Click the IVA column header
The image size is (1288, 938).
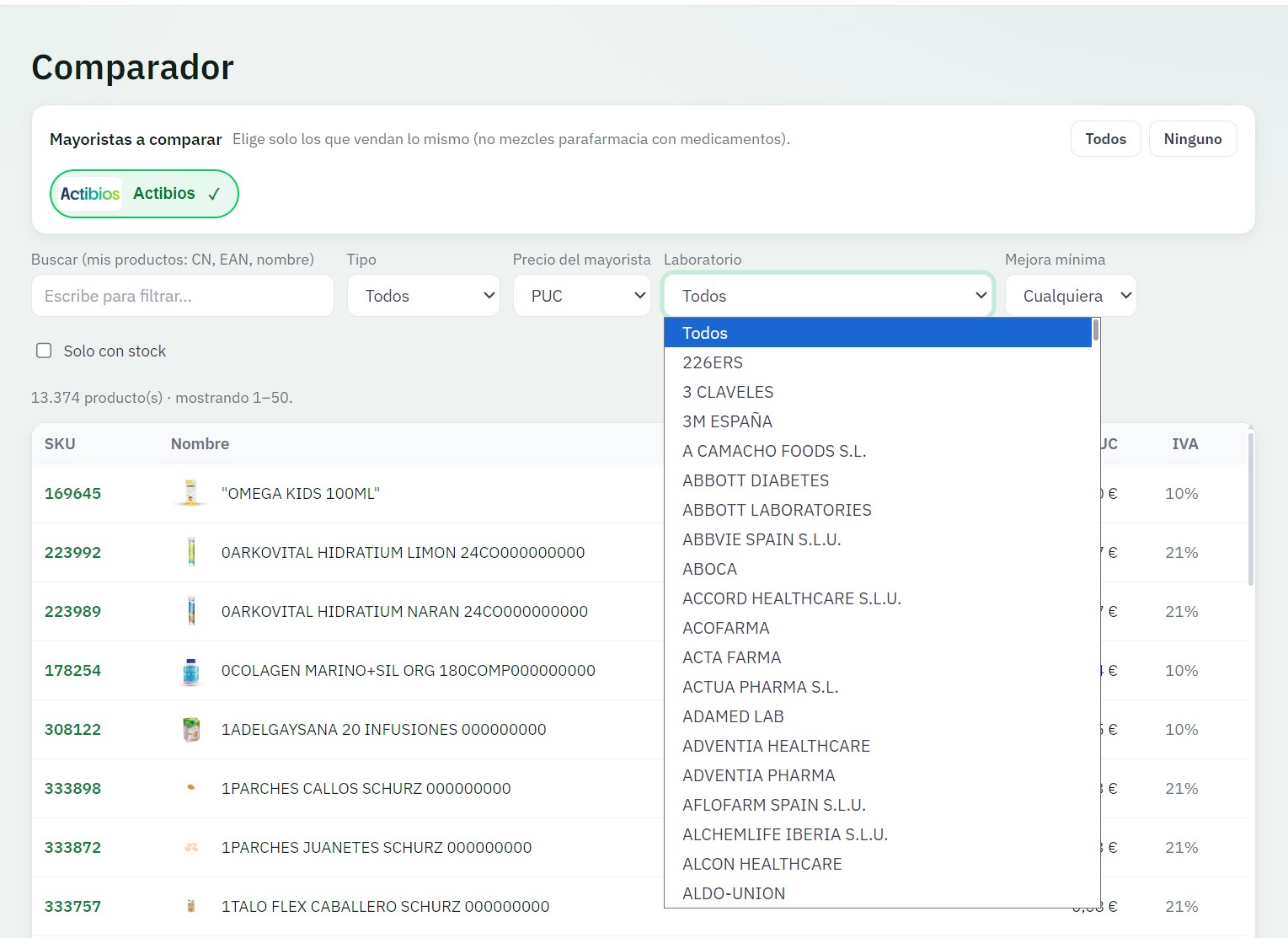click(x=1184, y=444)
